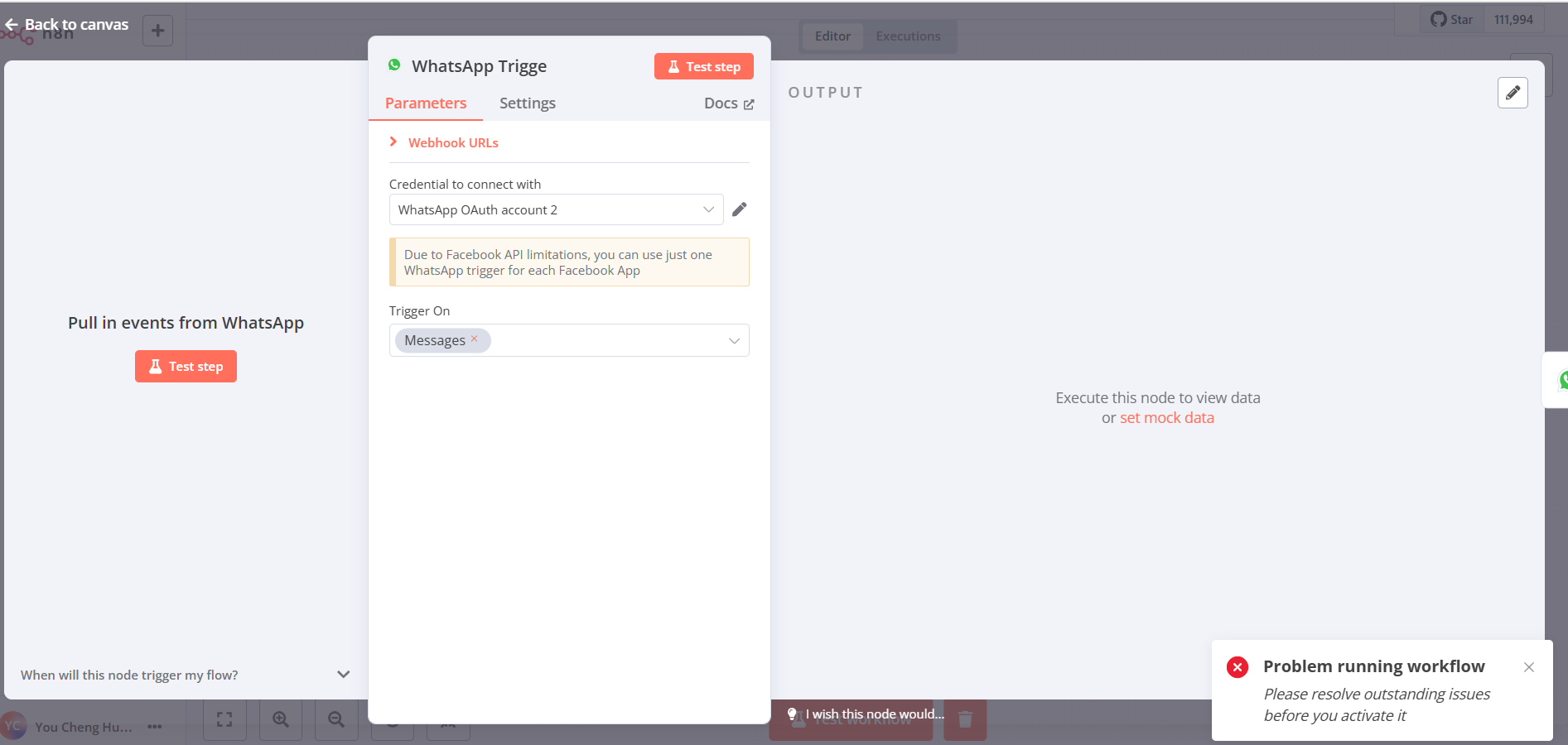Zoom out on canvas
The width and height of the screenshot is (1568, 745).
(336, 719)
